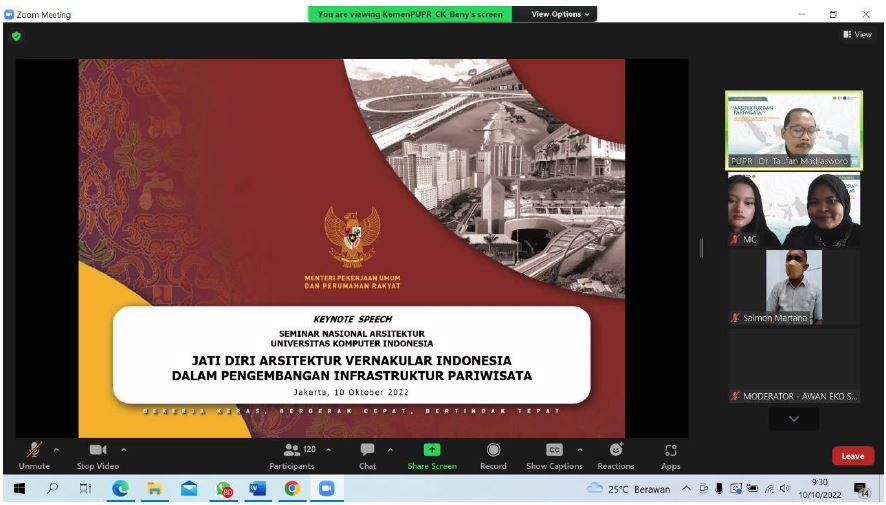Click the green encryption shield icon
Image resolution: width=886 pixels, height=505 pixels.
point(16,36)
